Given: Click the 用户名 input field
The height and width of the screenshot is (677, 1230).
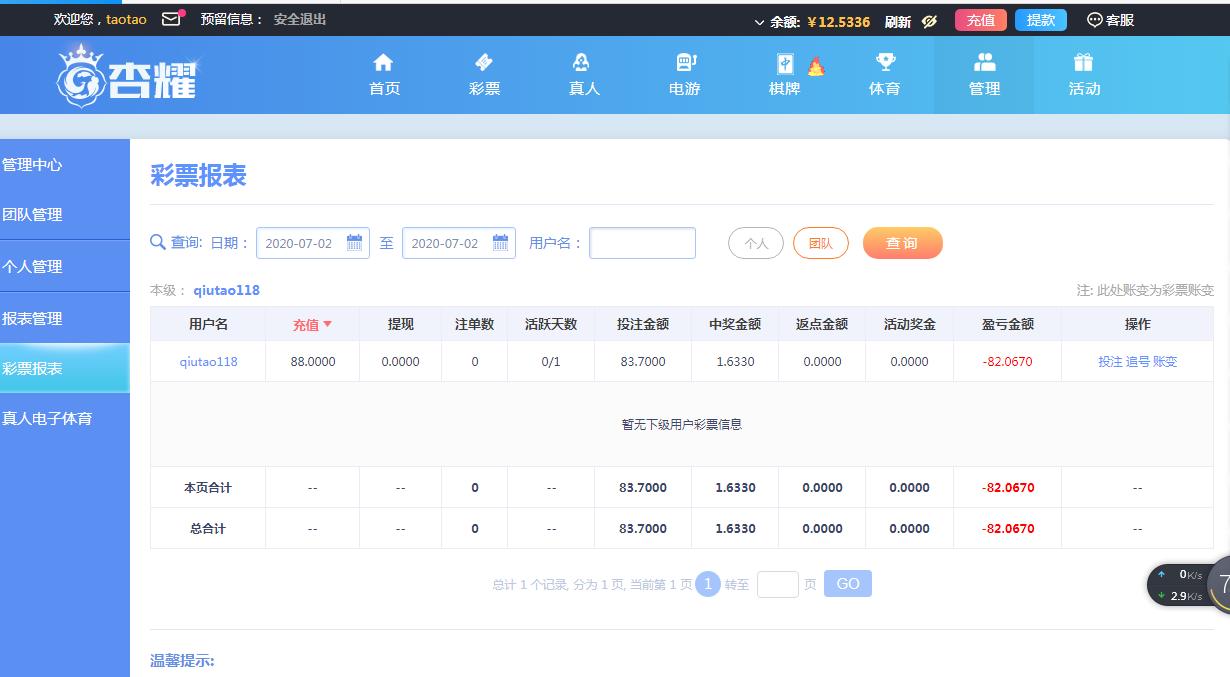Looking at the screenshot, I should click(642, 243).
